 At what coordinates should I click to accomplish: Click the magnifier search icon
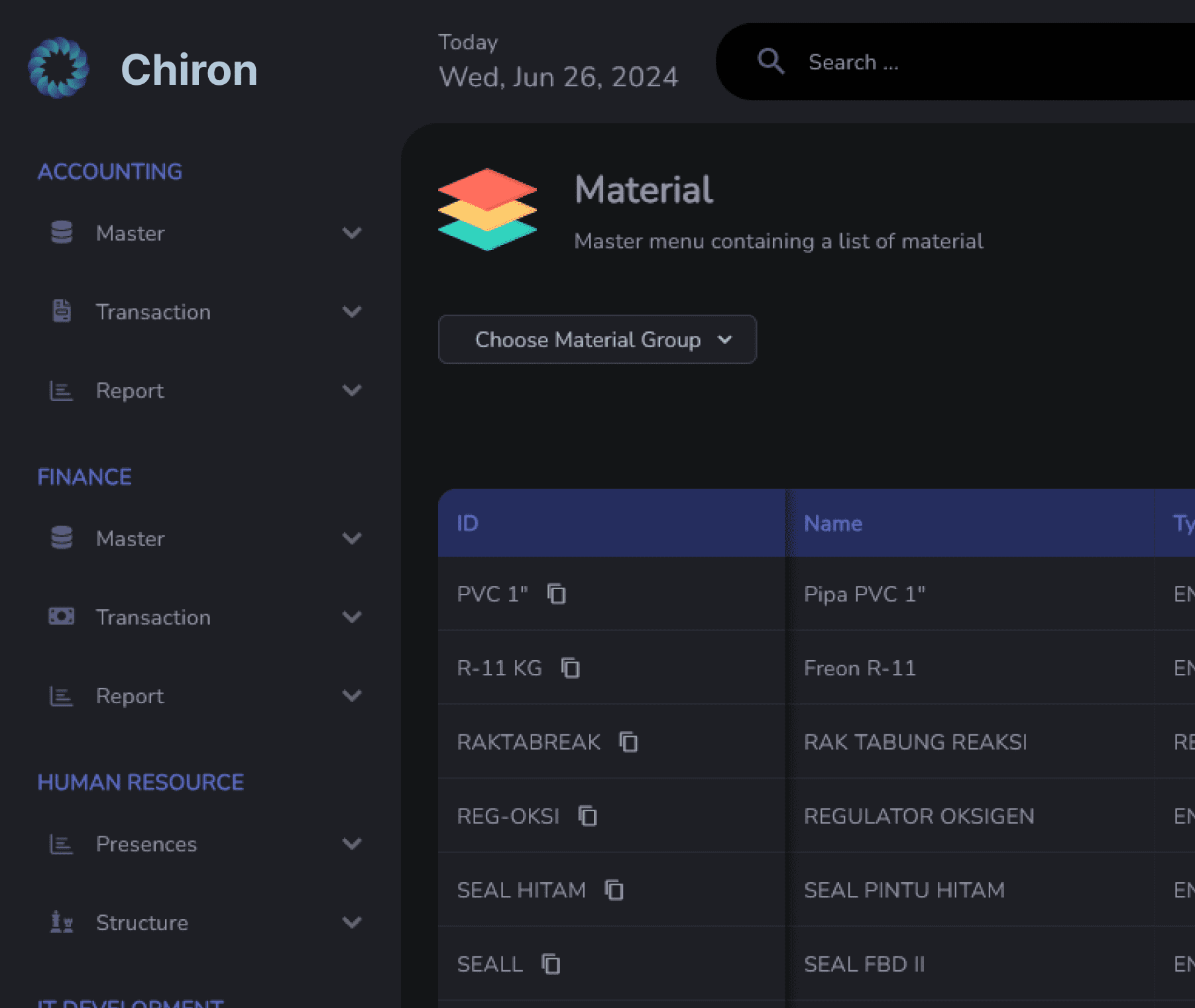click(x=771, y=62)
